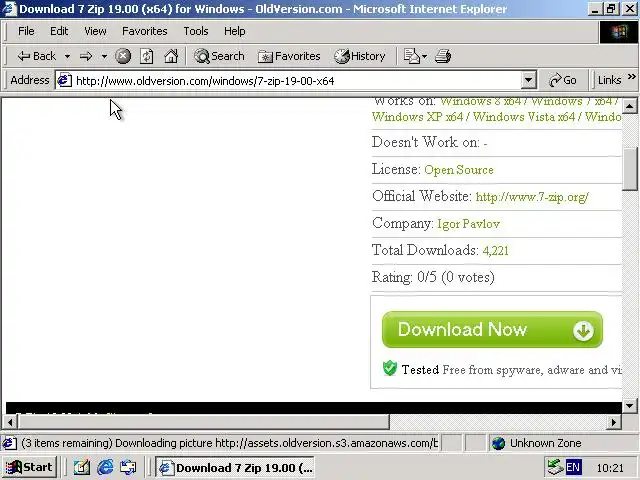The height and width of the screenshot is (480, 640).
Task: Open the Tools menu
Action: coord(196,31)
